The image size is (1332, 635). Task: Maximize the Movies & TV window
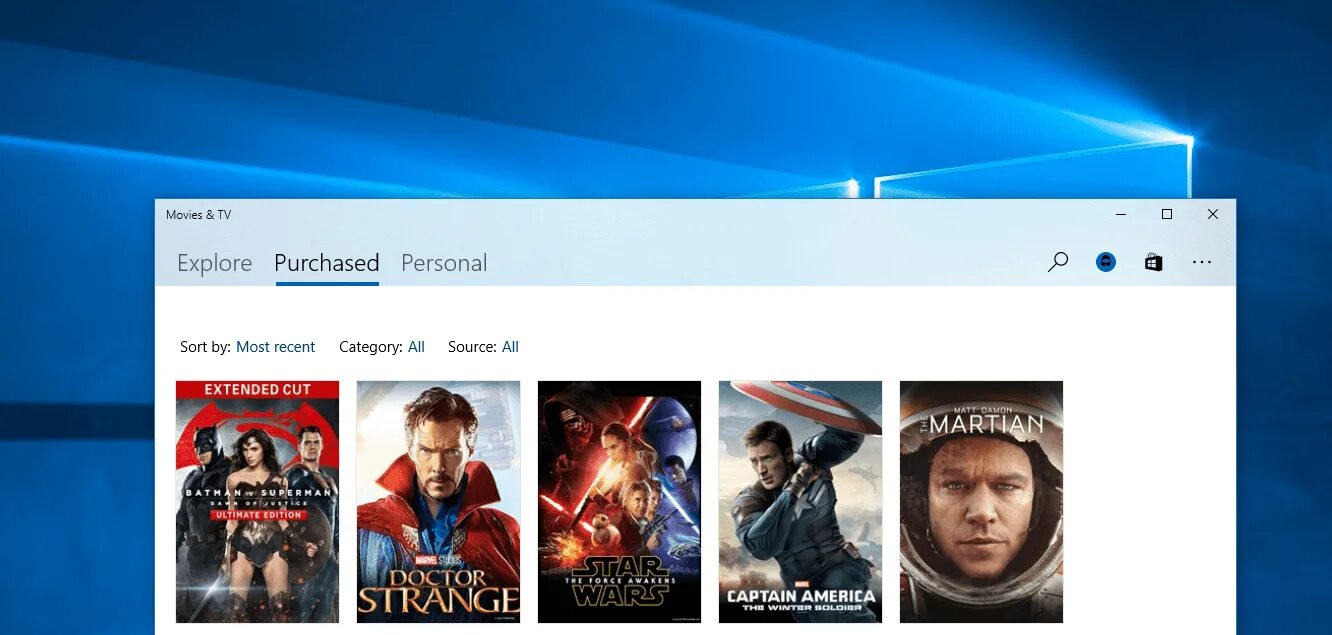point(1167,214)
